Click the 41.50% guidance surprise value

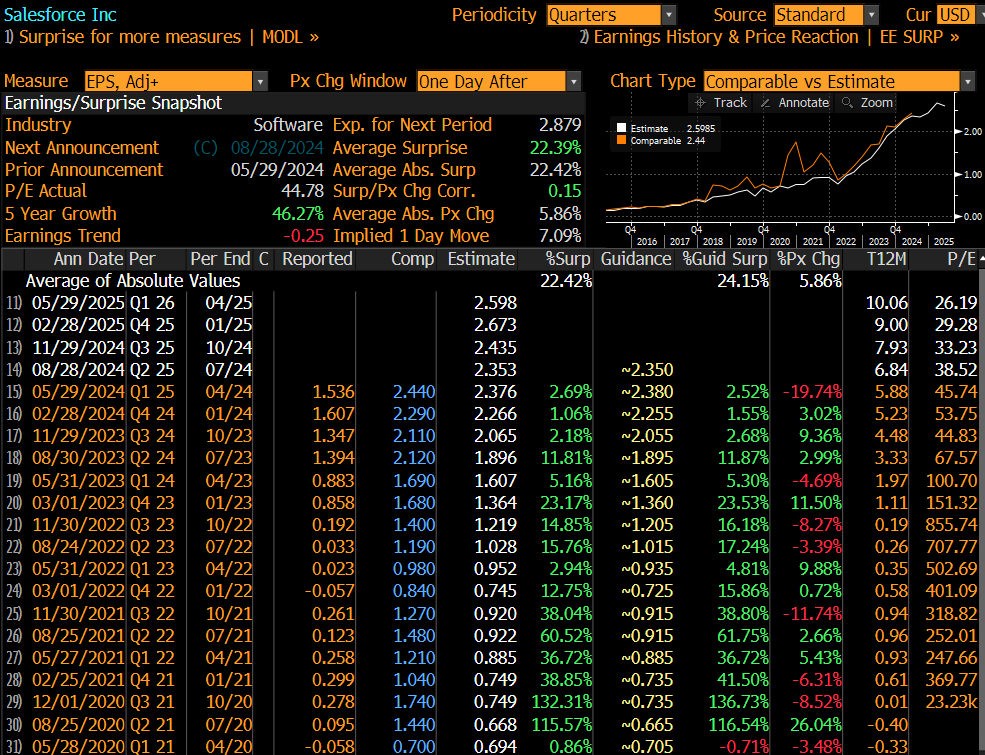click(x=743, y=680)
